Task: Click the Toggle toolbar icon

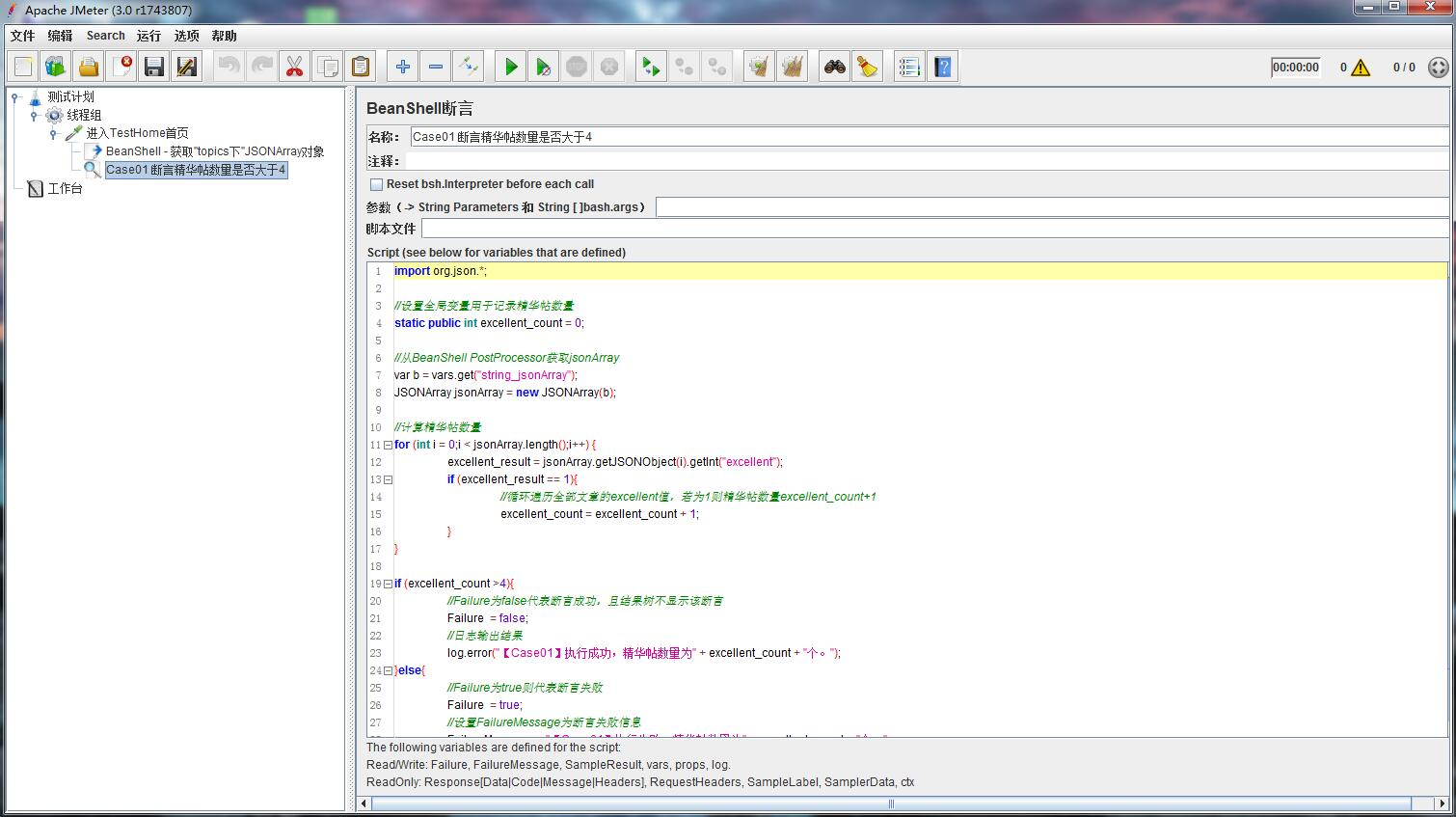Action: [469, 67]
